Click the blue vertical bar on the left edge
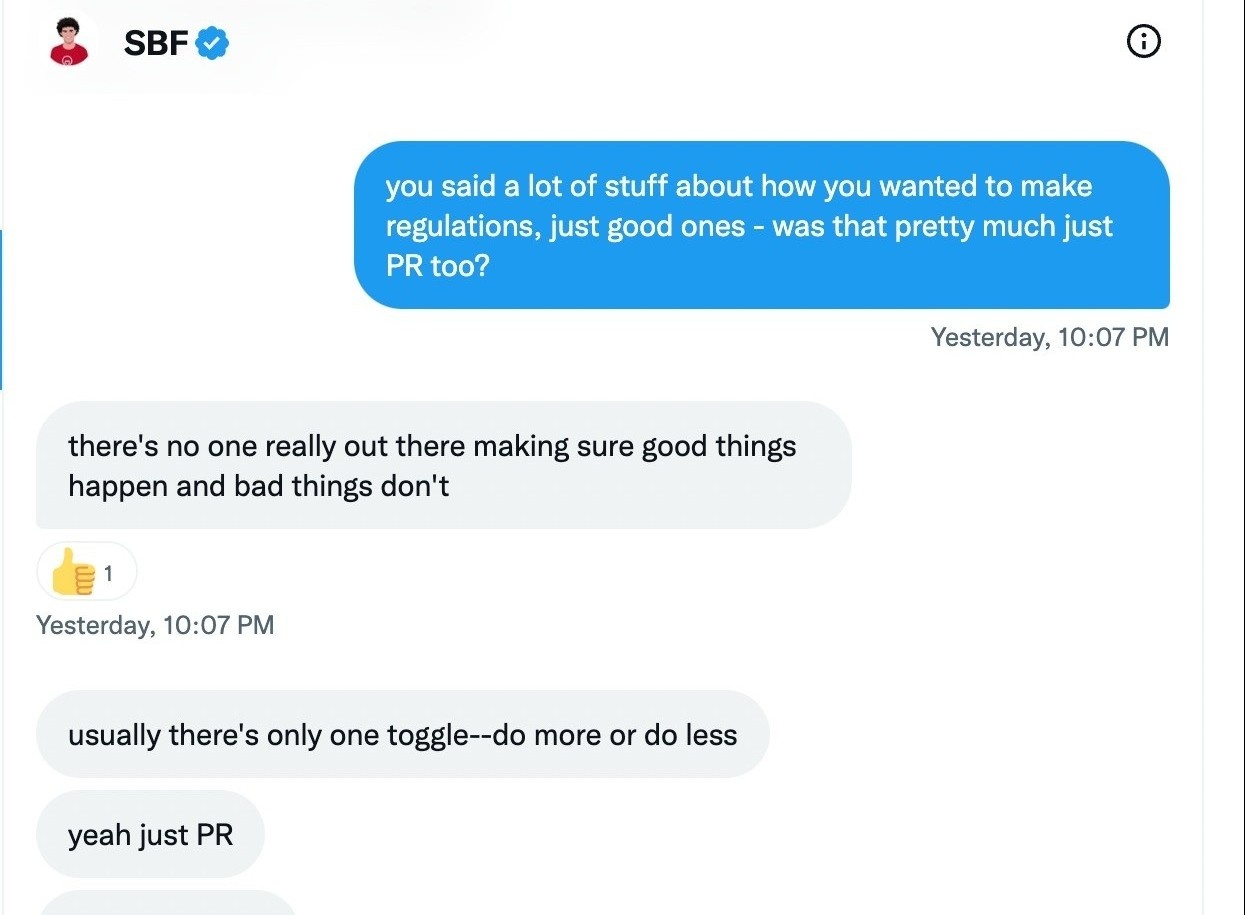This screenshot has width=1245, height=915. 2,309
